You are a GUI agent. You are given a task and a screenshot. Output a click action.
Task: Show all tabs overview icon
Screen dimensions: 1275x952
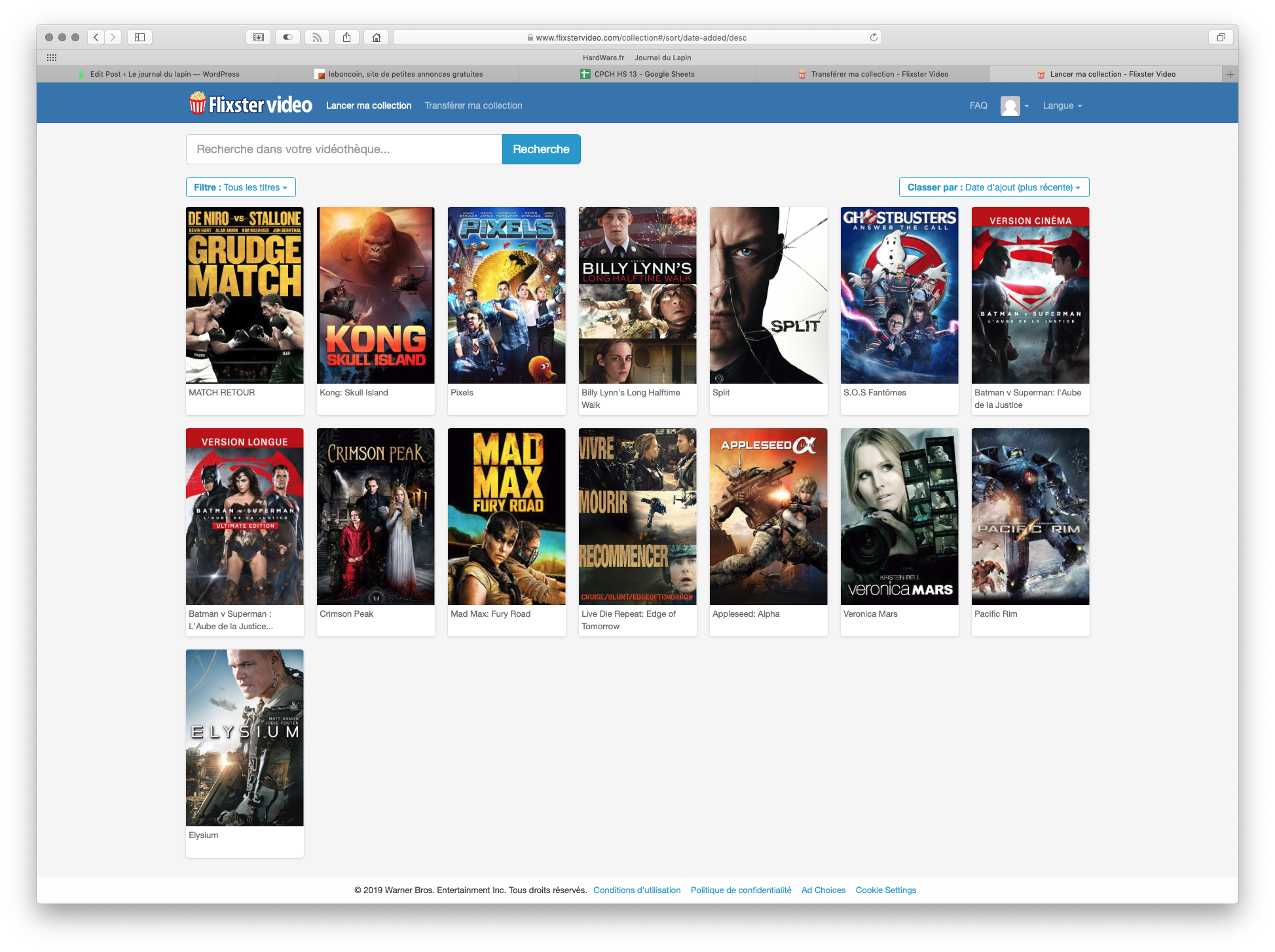click(x=1221, y=37)
